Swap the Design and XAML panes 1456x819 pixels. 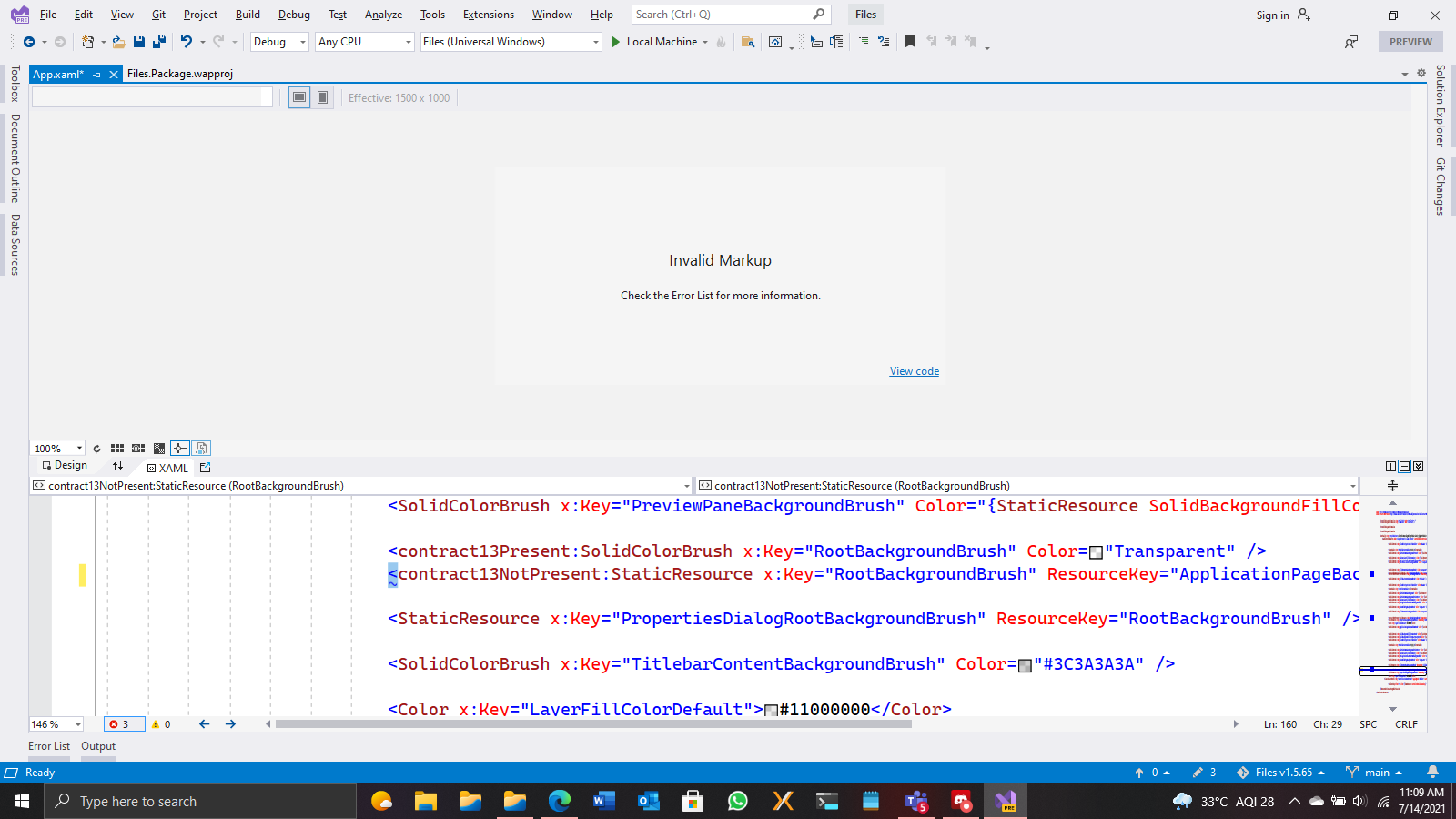click(117, 466)
